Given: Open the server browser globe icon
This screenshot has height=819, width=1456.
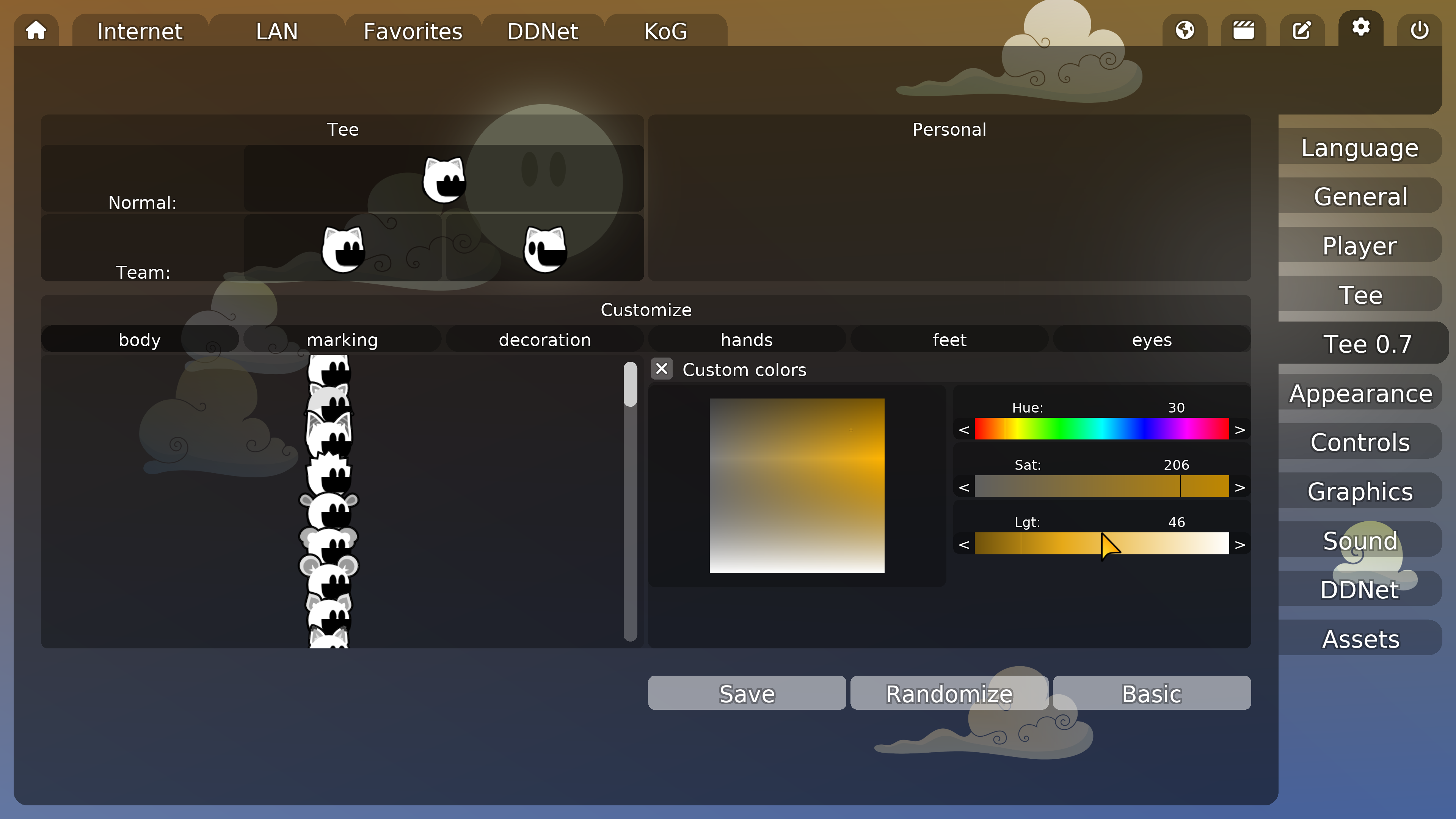Looking at the screenshot, I should pyautogui.click(x=1185, y=30).
